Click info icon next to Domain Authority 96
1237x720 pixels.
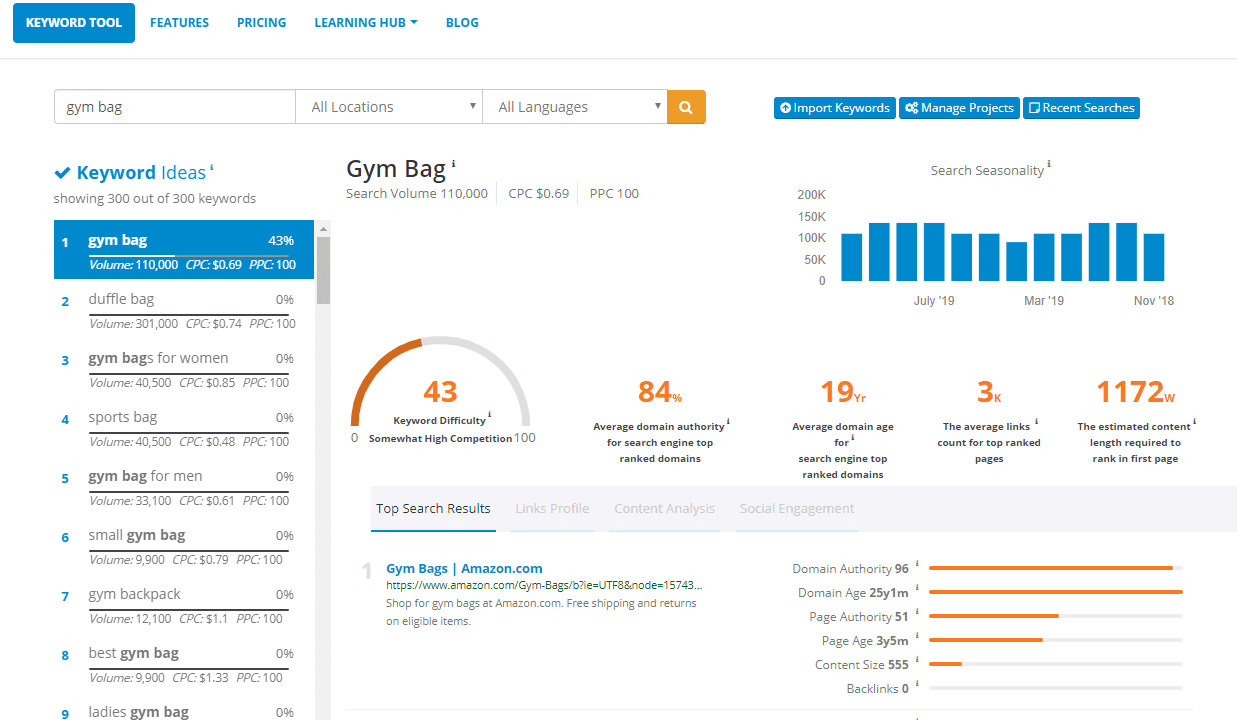917,564
